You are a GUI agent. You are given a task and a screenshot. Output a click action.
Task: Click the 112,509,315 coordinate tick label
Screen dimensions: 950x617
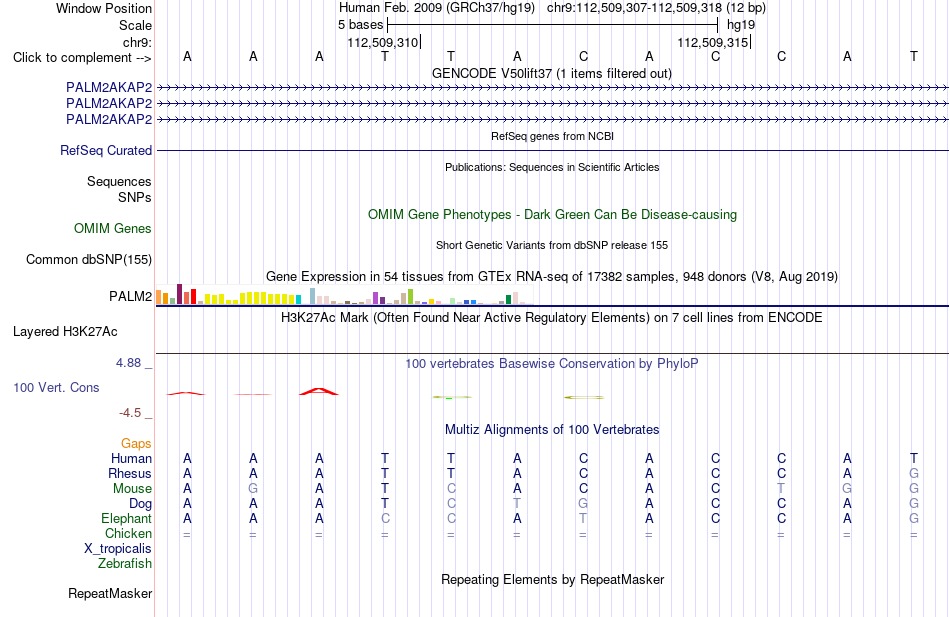(x=712, y=42)
